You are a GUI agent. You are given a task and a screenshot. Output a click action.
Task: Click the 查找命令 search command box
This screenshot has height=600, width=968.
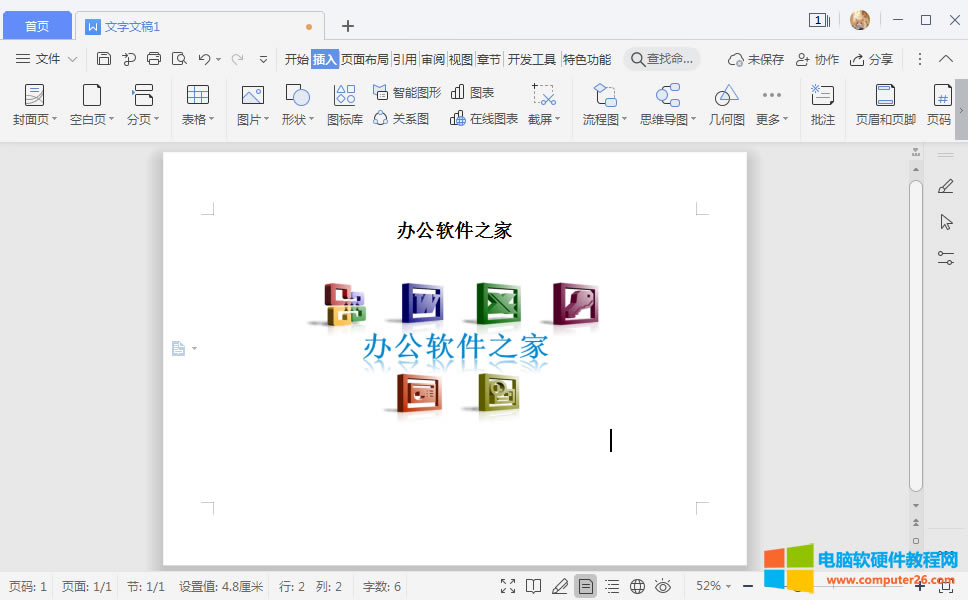(x=662, y=59)
